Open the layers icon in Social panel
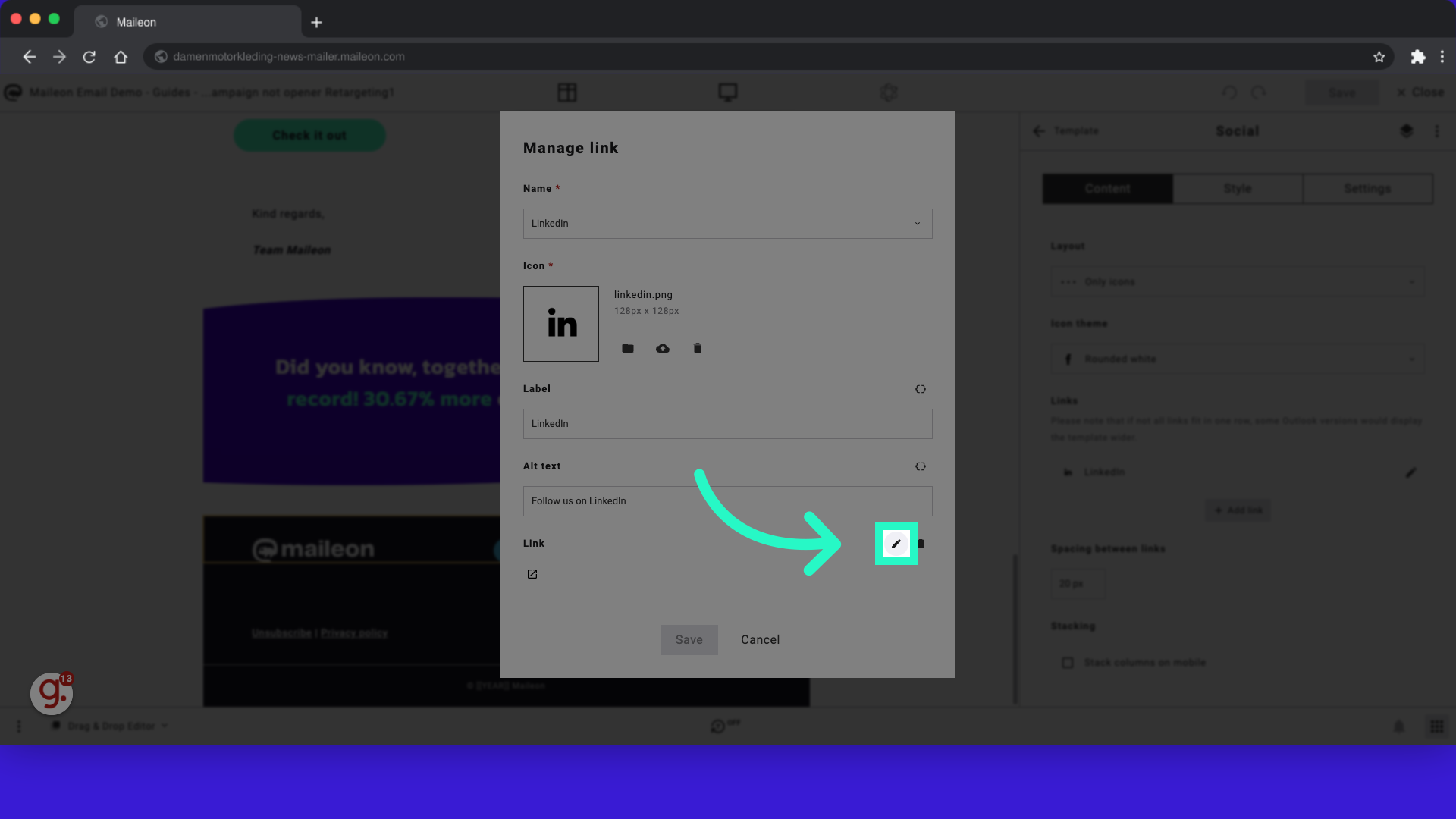 1407,131
